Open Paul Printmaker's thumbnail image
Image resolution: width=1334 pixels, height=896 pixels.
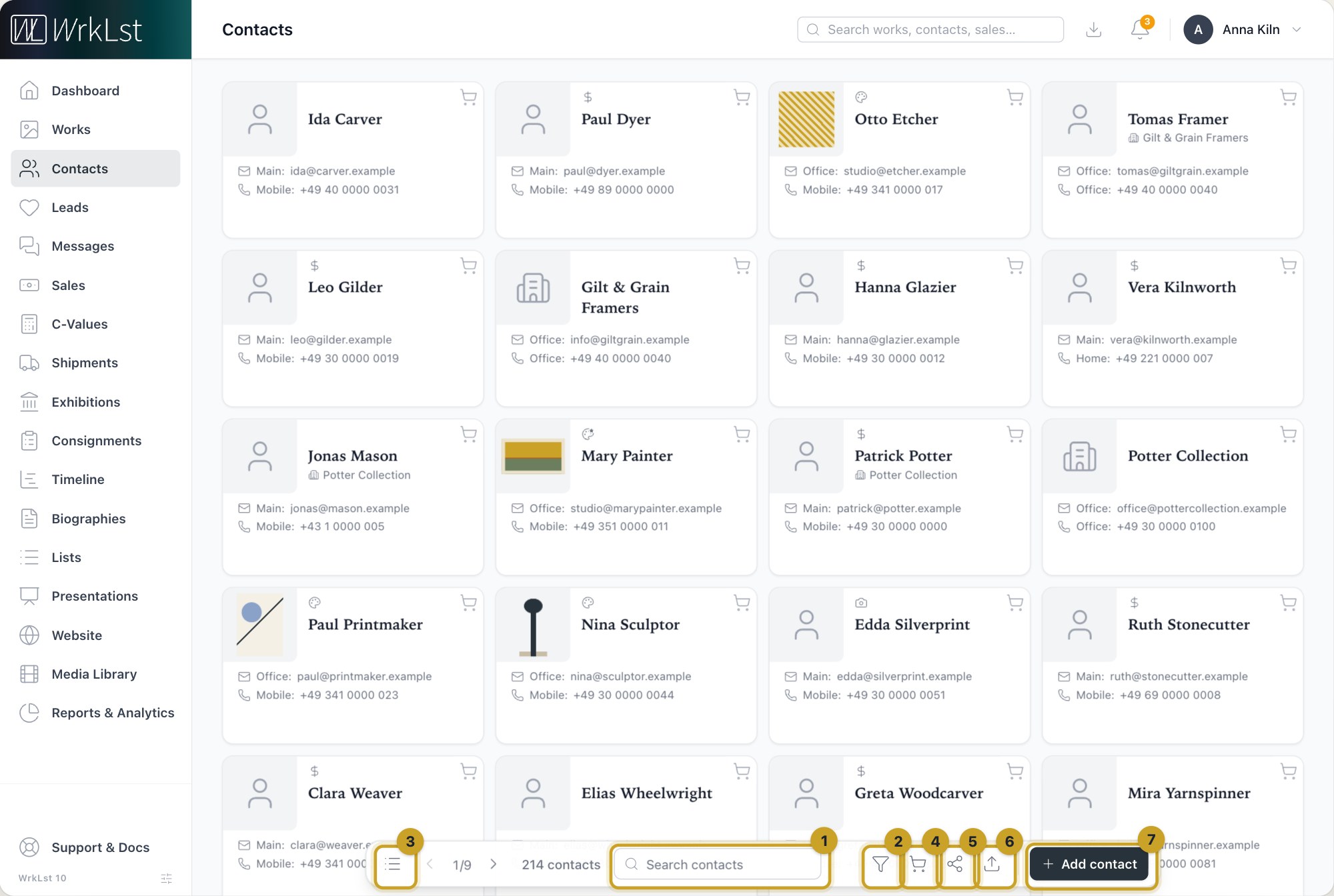pos(260,625)
